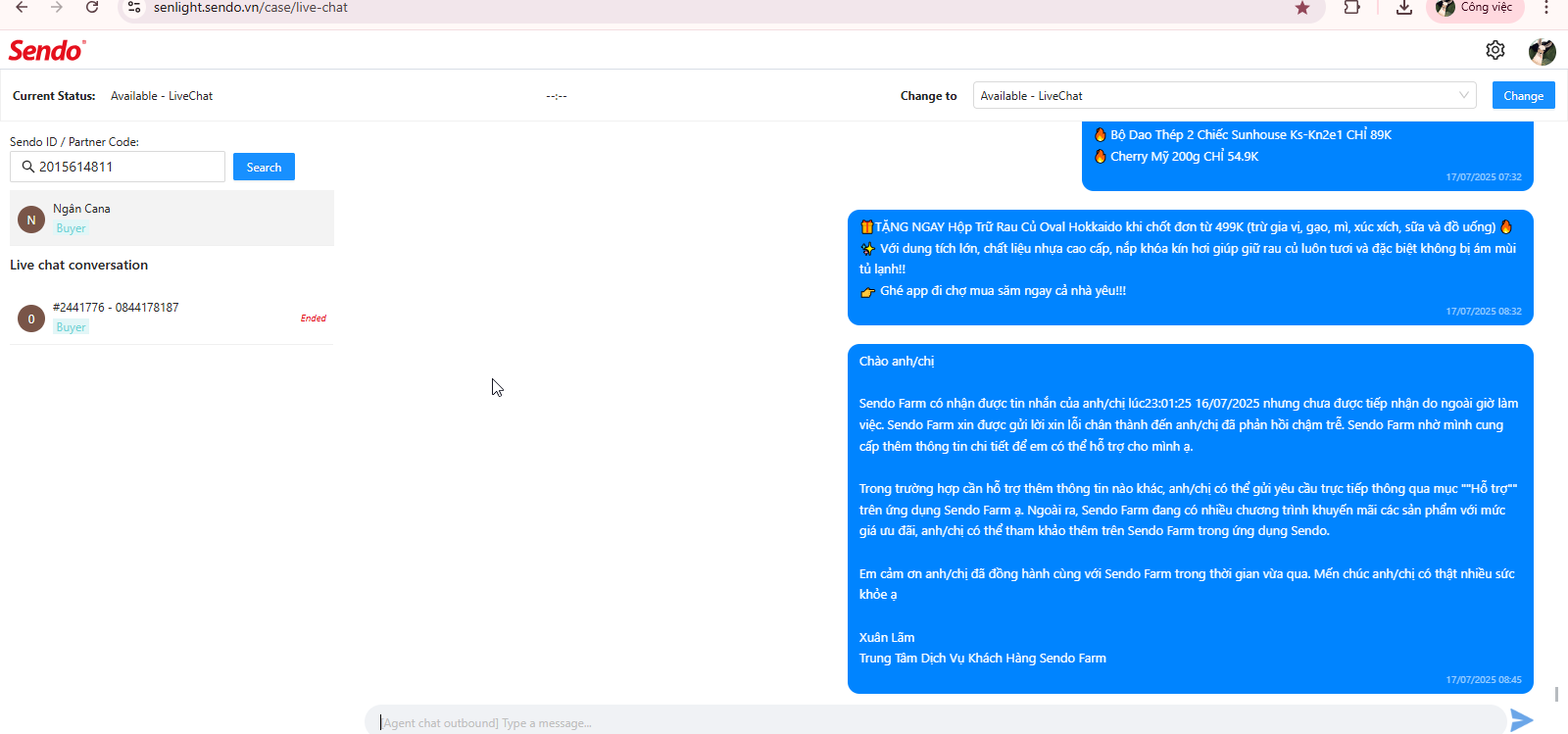Open browser extensions puzzle icon
This screenshot has width=1568, height=734.
pyautogui.click(x=1352, y=7)
